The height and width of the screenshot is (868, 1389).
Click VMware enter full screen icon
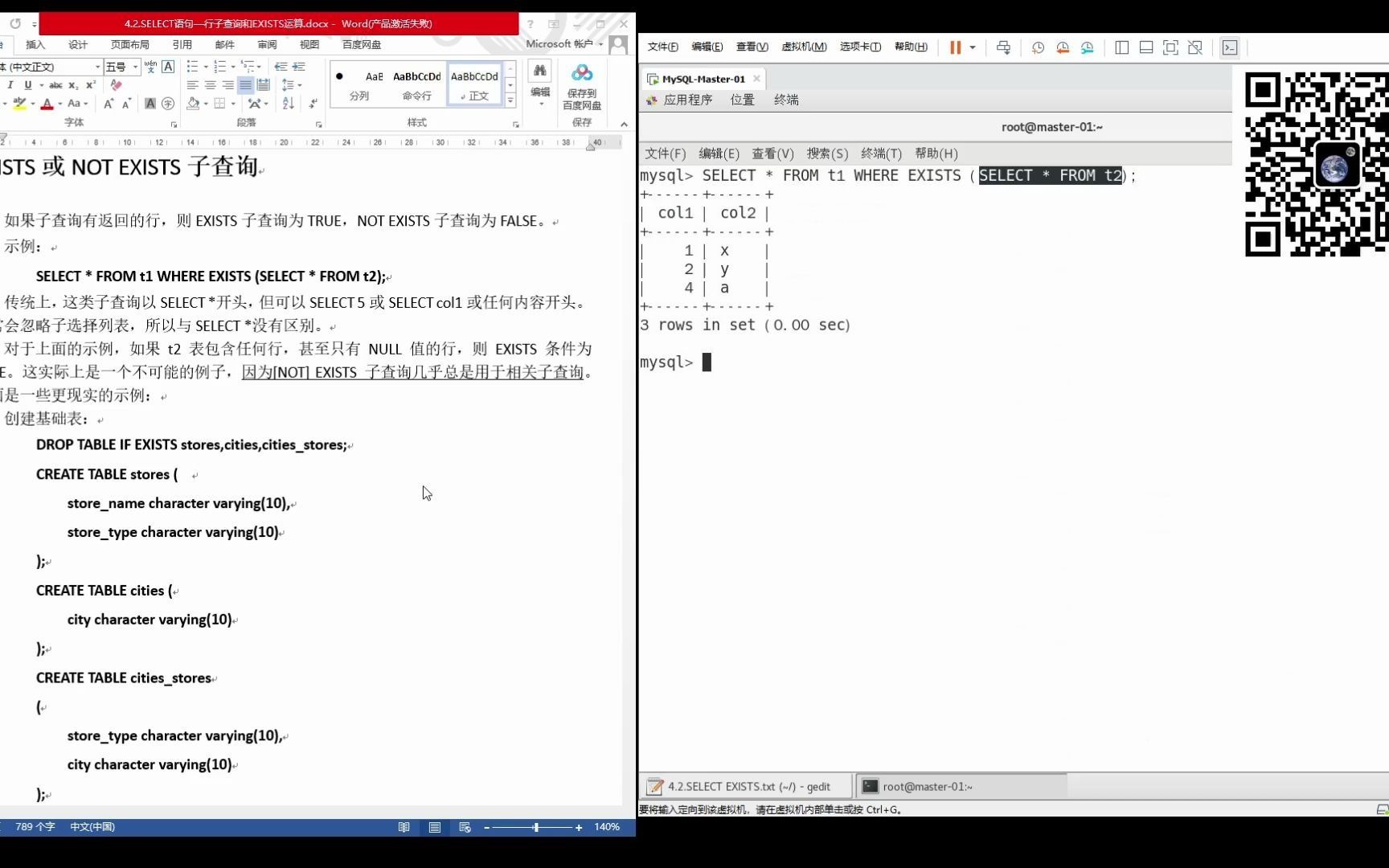click(1170, 47)
